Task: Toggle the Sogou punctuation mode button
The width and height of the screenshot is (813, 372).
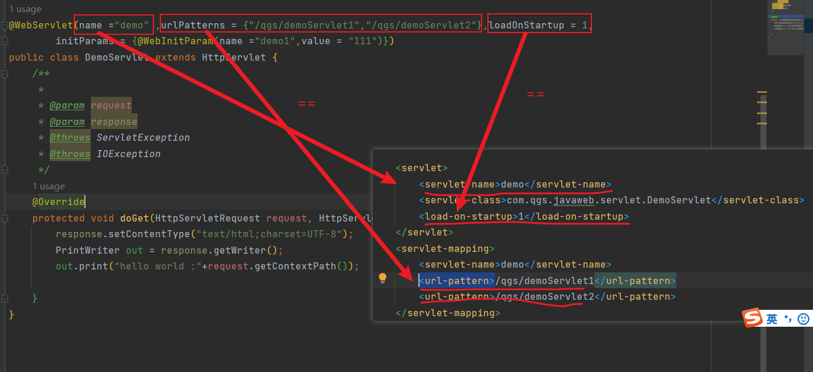Action: [x=788, y=319]
